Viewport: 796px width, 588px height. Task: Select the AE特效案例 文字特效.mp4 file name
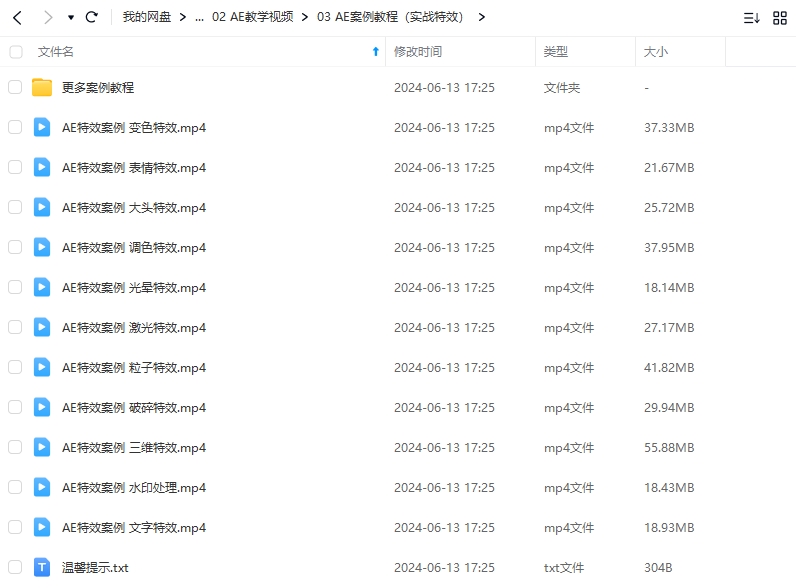[134, 527]
